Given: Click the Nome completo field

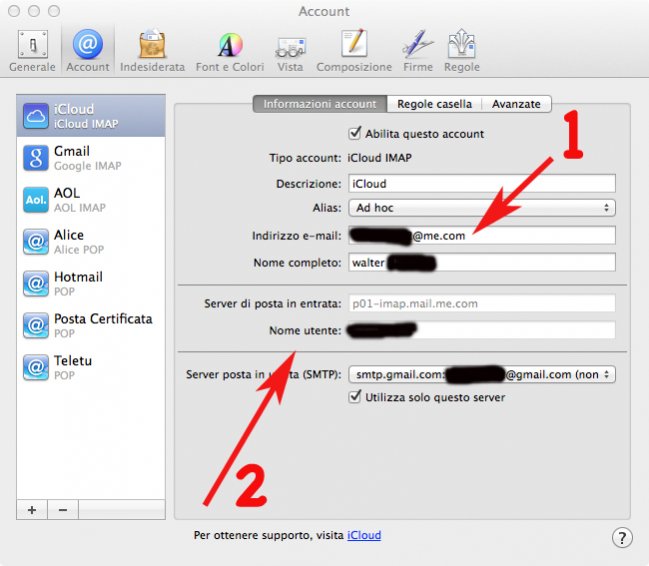Looking at the screenshot, I should (482, 263).
